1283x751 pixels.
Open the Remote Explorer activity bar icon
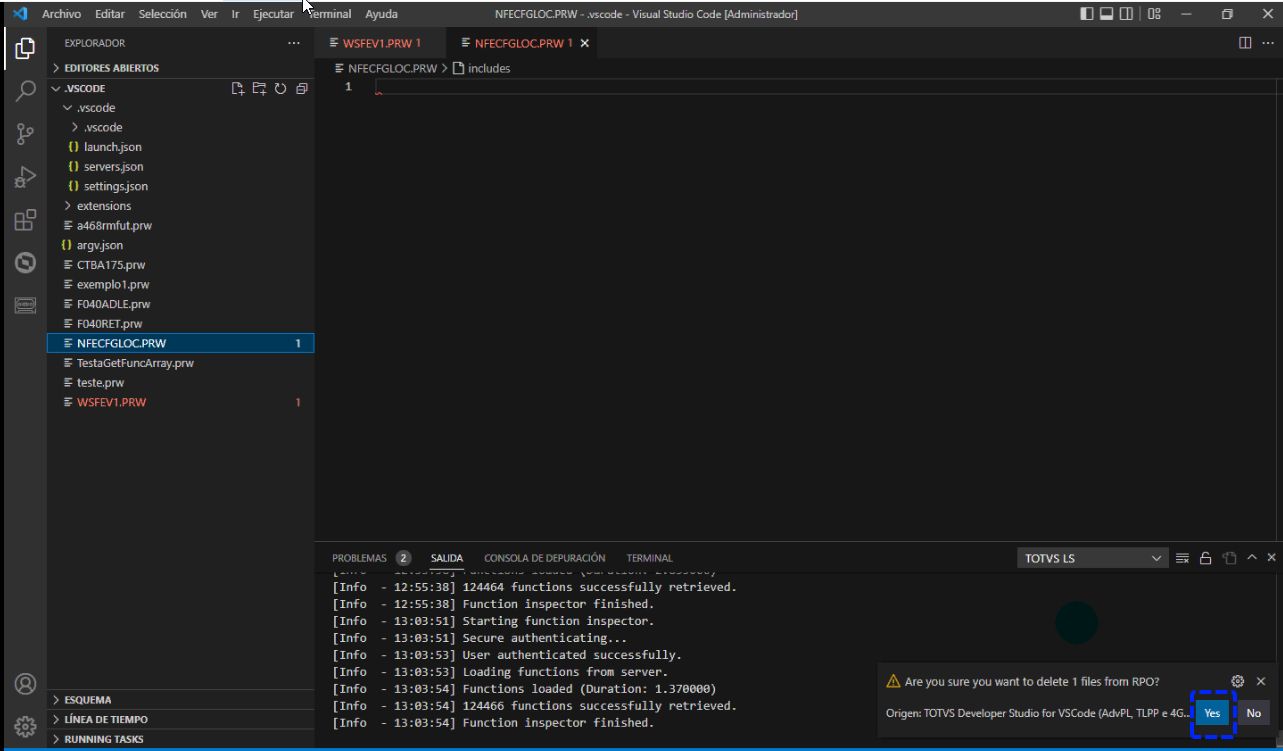(25, 306)
